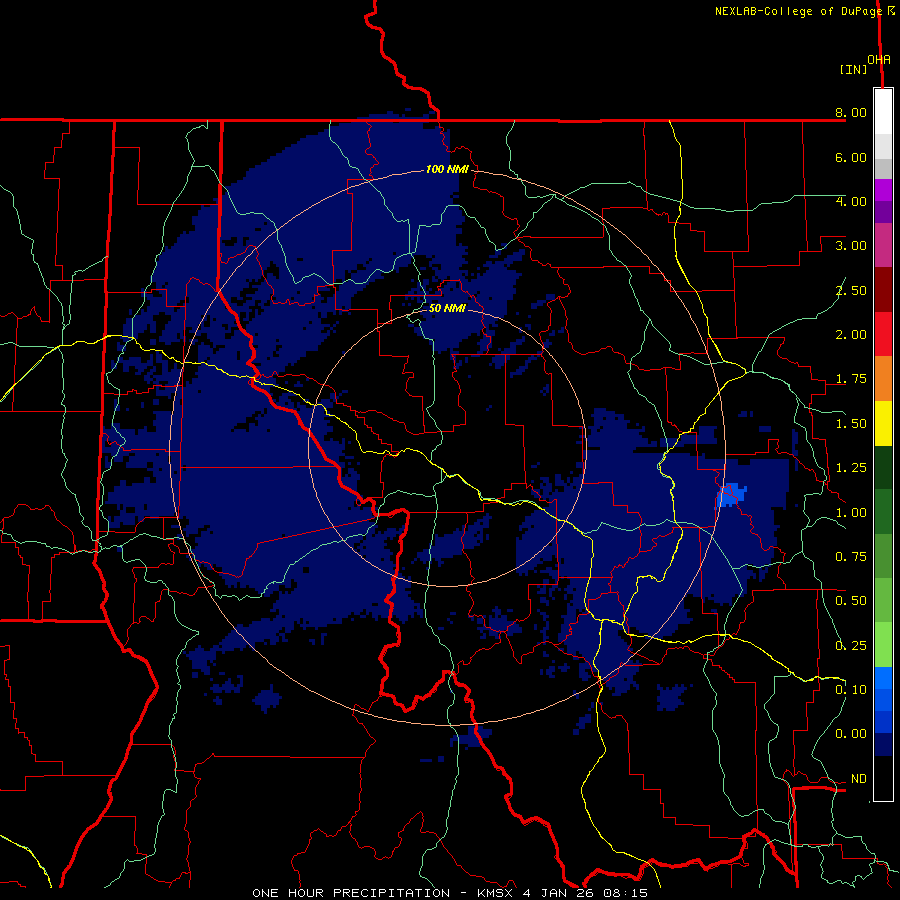Select the light green swatch beside 0.50
Image resolution: width=900 pixels, height=900 pixels.
tap(883, 600)
